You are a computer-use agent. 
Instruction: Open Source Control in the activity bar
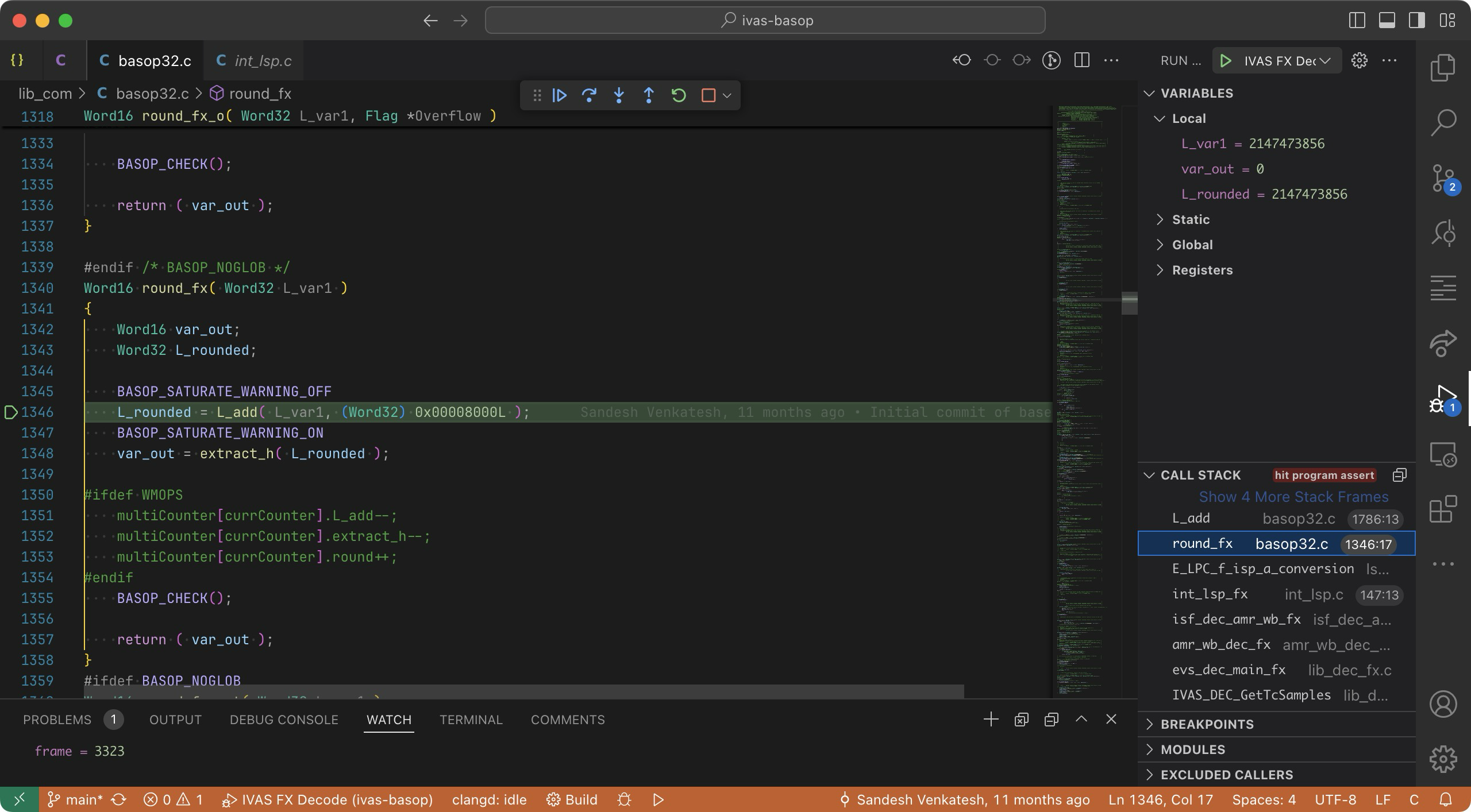point(1443,179)
